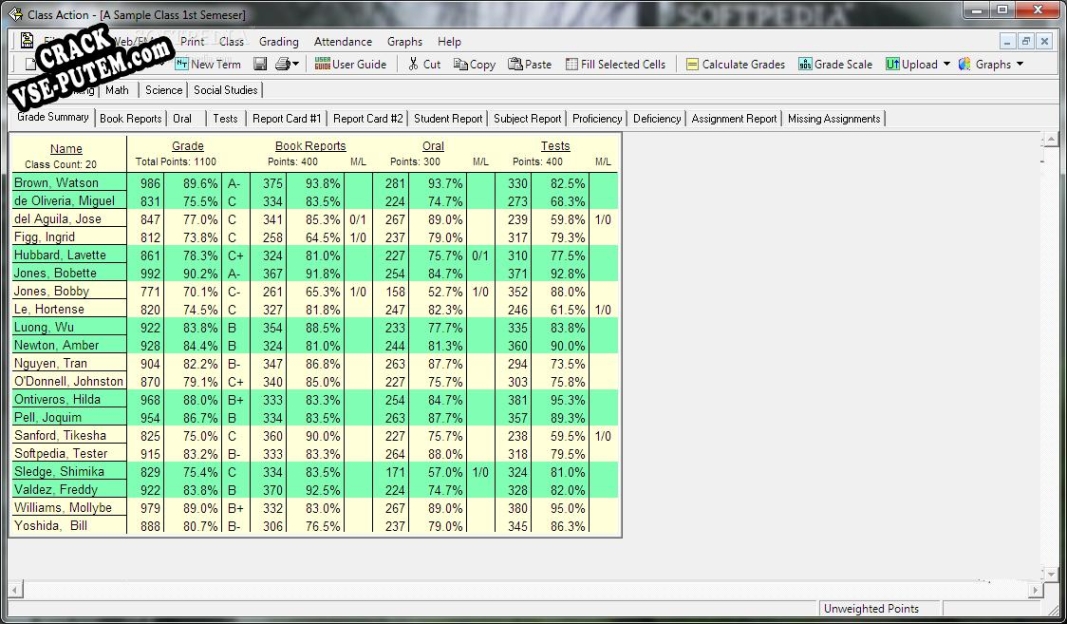Click Williams, Mollybe grade total 979
The width and height of the screenshot is (1067, 624).
click(150, 508)
